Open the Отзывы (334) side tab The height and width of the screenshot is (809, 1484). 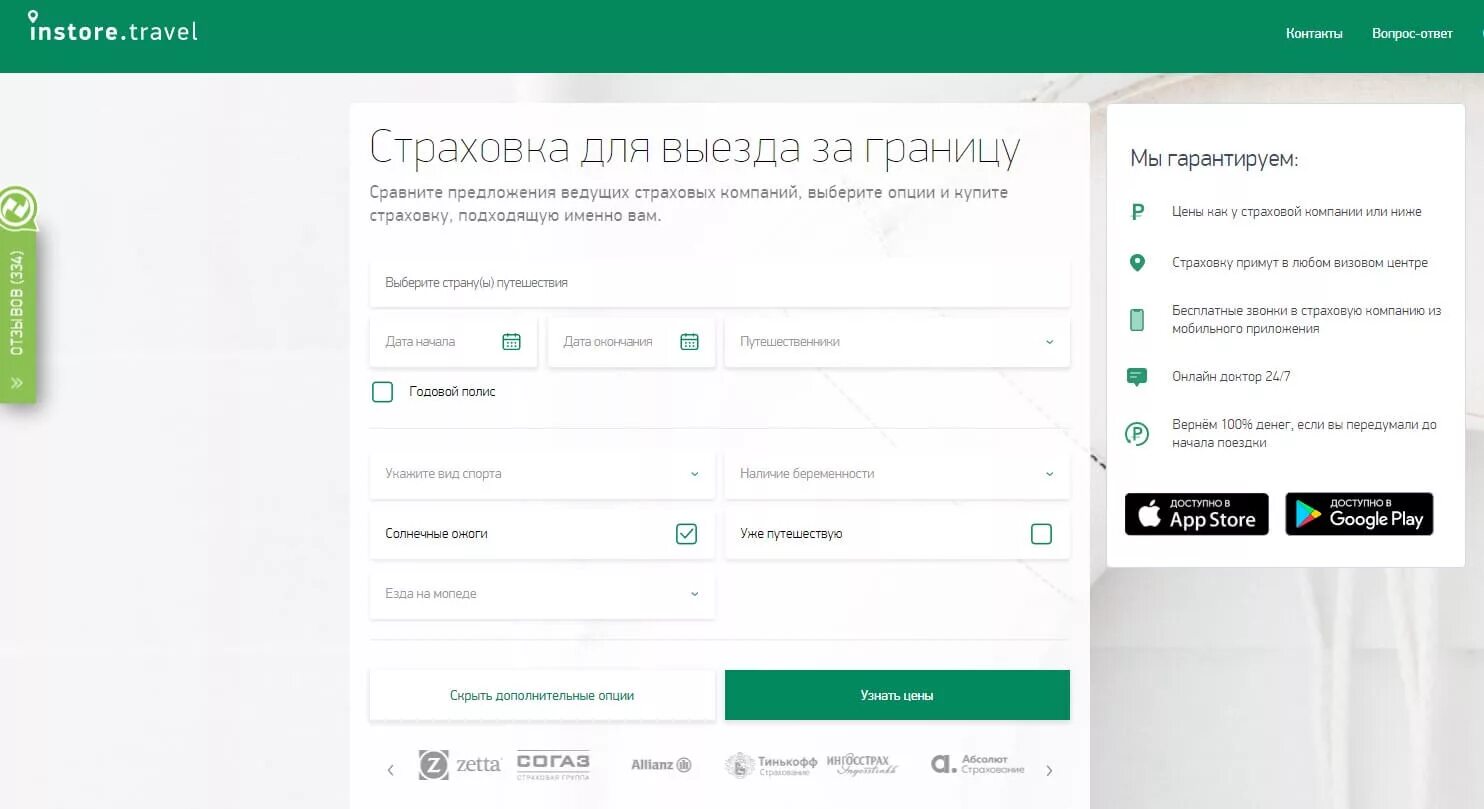point(17,302)
